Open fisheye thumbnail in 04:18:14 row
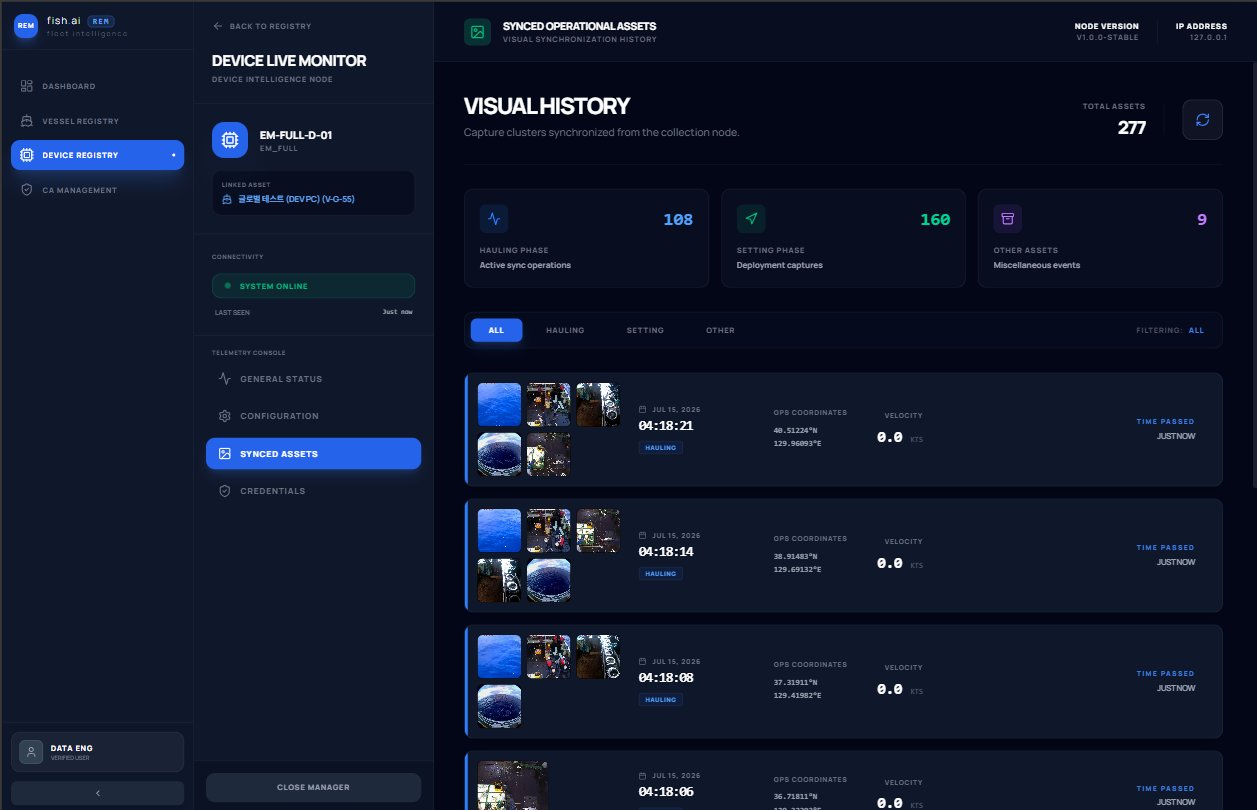 [x=549, y=580]
